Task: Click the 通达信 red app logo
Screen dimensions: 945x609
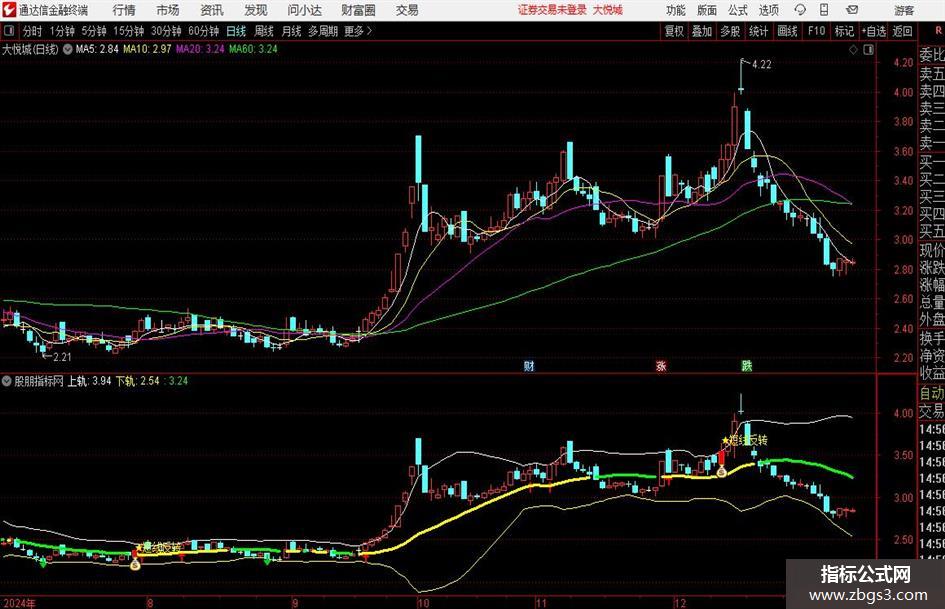Action: (x=9, y=10)
